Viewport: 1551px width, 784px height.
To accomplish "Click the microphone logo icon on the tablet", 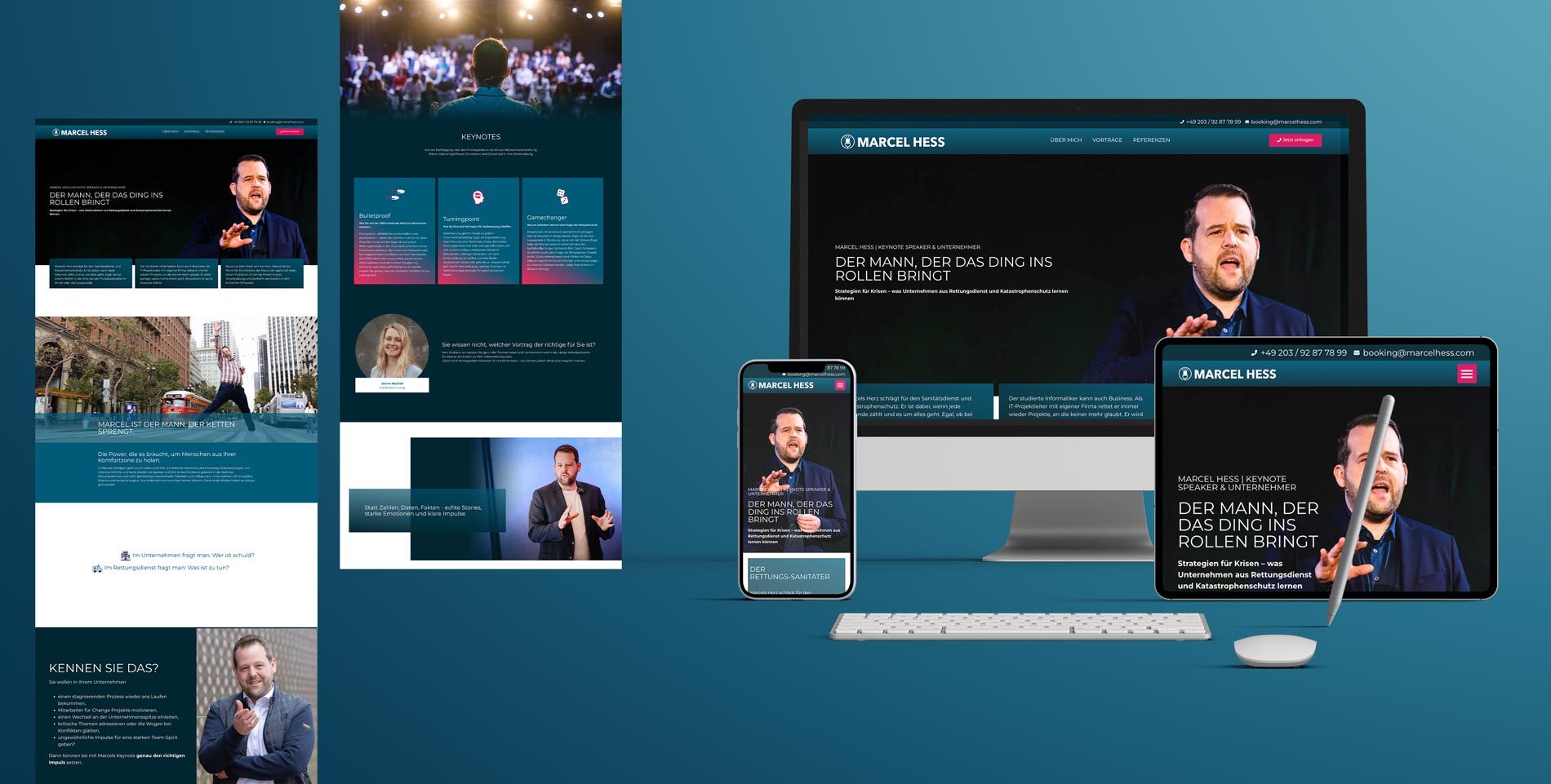I will pyautogui.click(x=1184, y=374).
